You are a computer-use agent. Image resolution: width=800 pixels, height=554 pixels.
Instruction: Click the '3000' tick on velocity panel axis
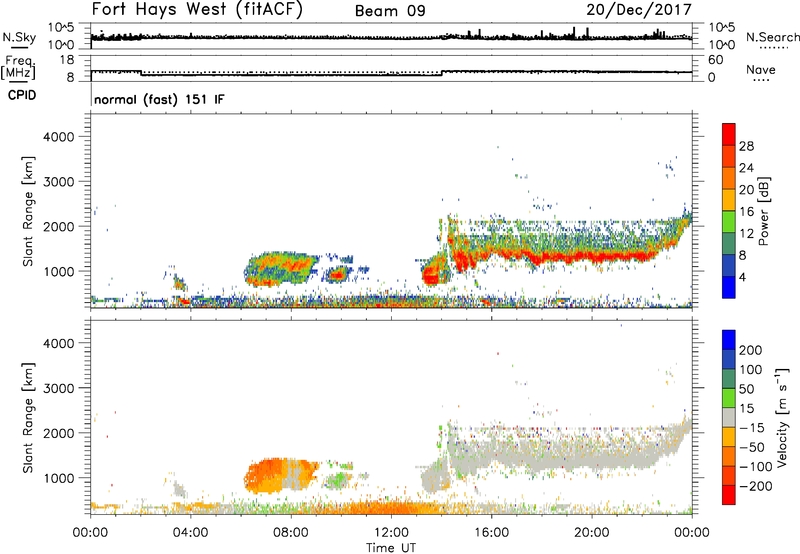[58, 388]
